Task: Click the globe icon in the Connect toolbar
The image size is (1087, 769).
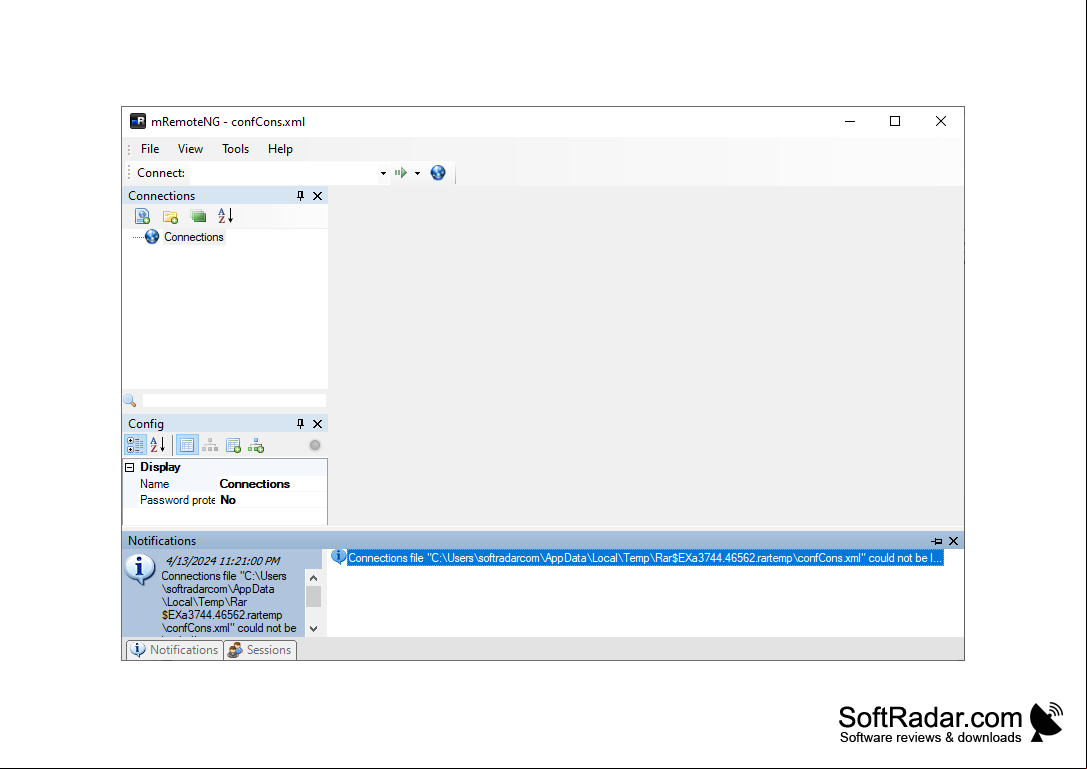Action: coord(437,173)
